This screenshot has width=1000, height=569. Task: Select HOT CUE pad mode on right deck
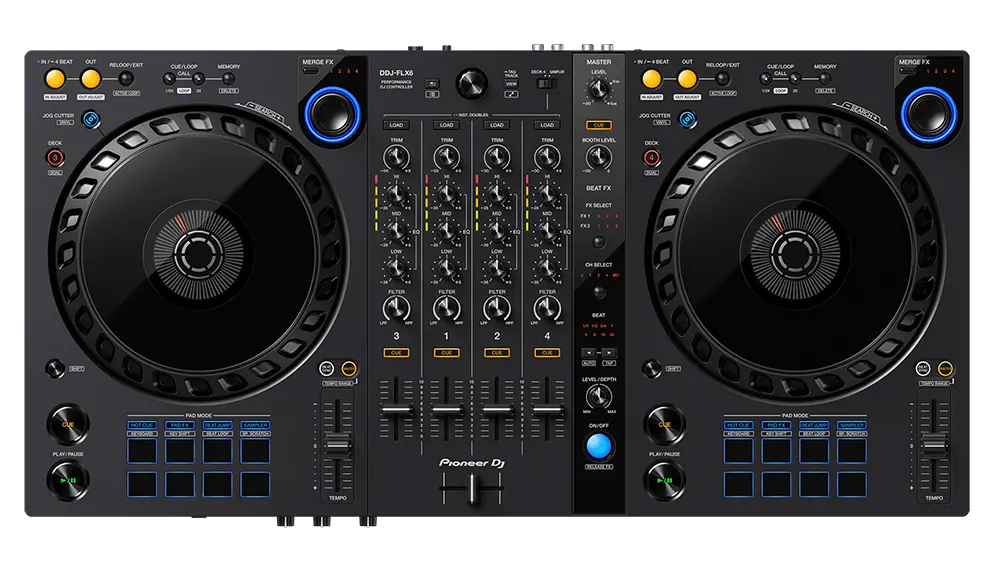(738, 425)
